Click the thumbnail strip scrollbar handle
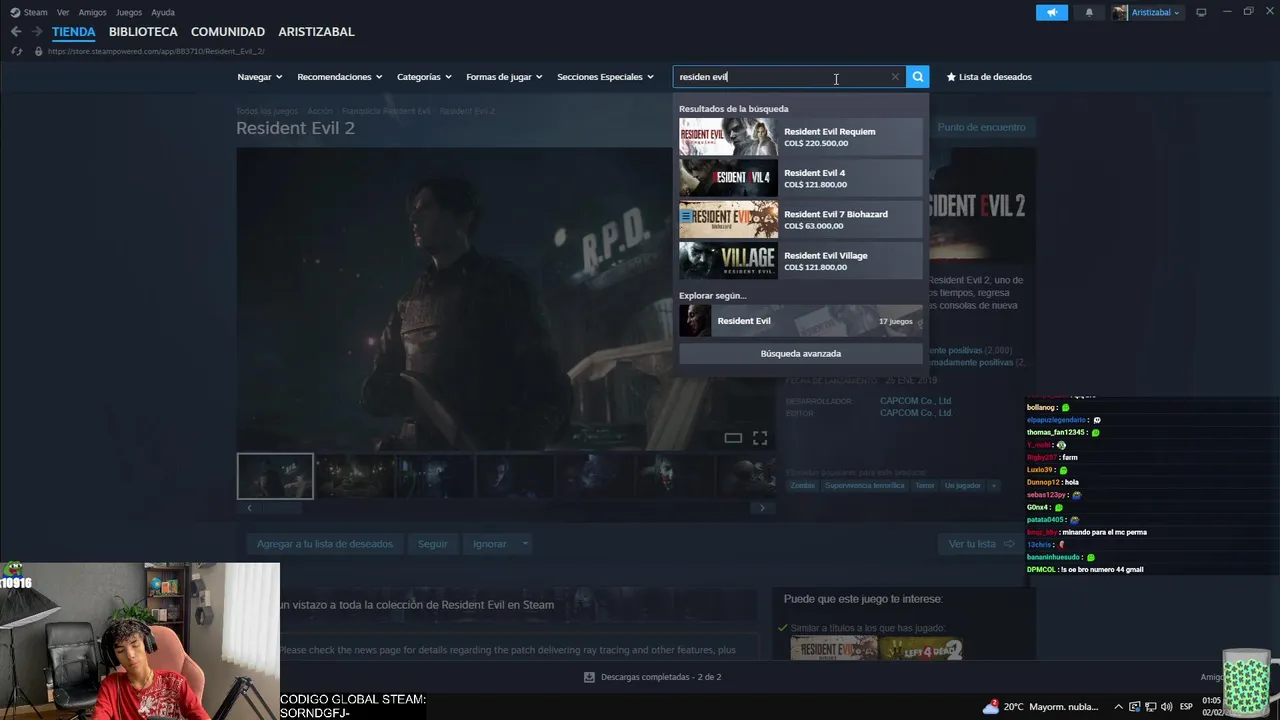This screenshot has width=1280, height=720. [281, 508]
